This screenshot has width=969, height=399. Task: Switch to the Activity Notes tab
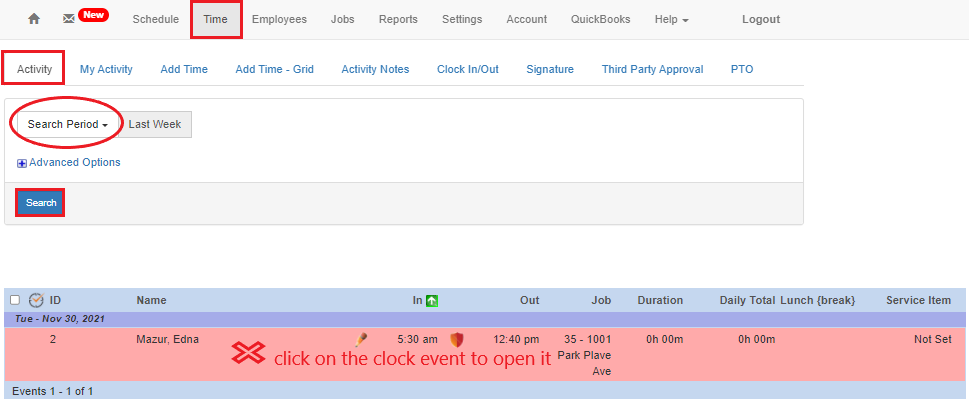(x=375, y=69)
